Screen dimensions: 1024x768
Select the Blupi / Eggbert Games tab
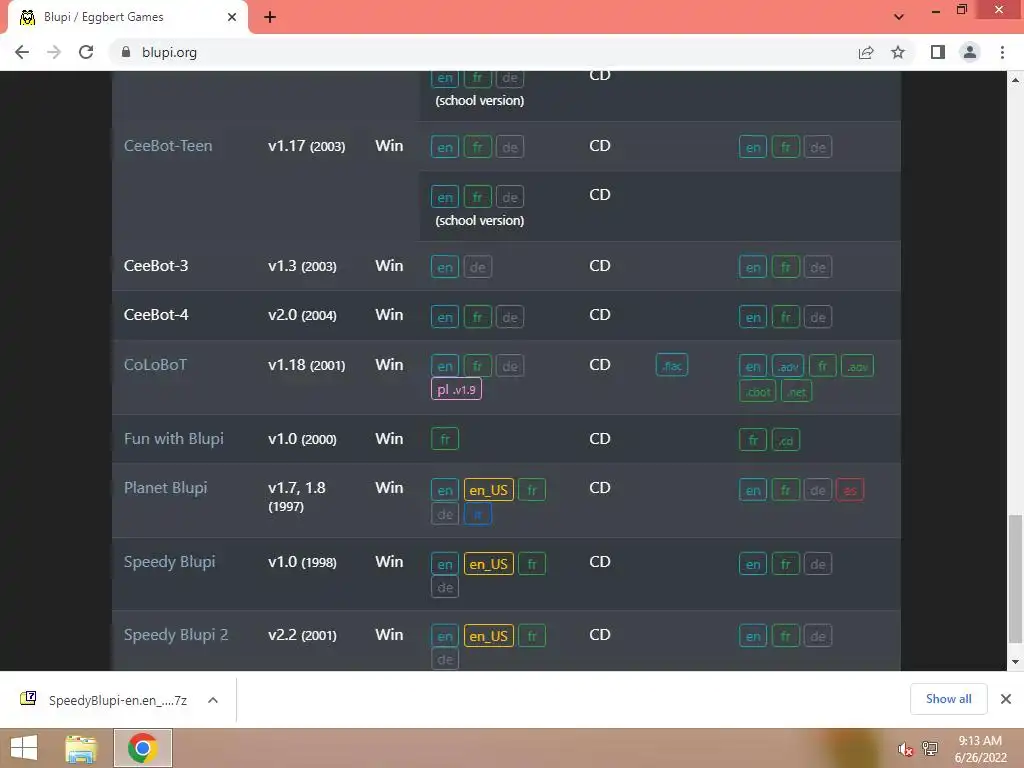click(127, 17)
